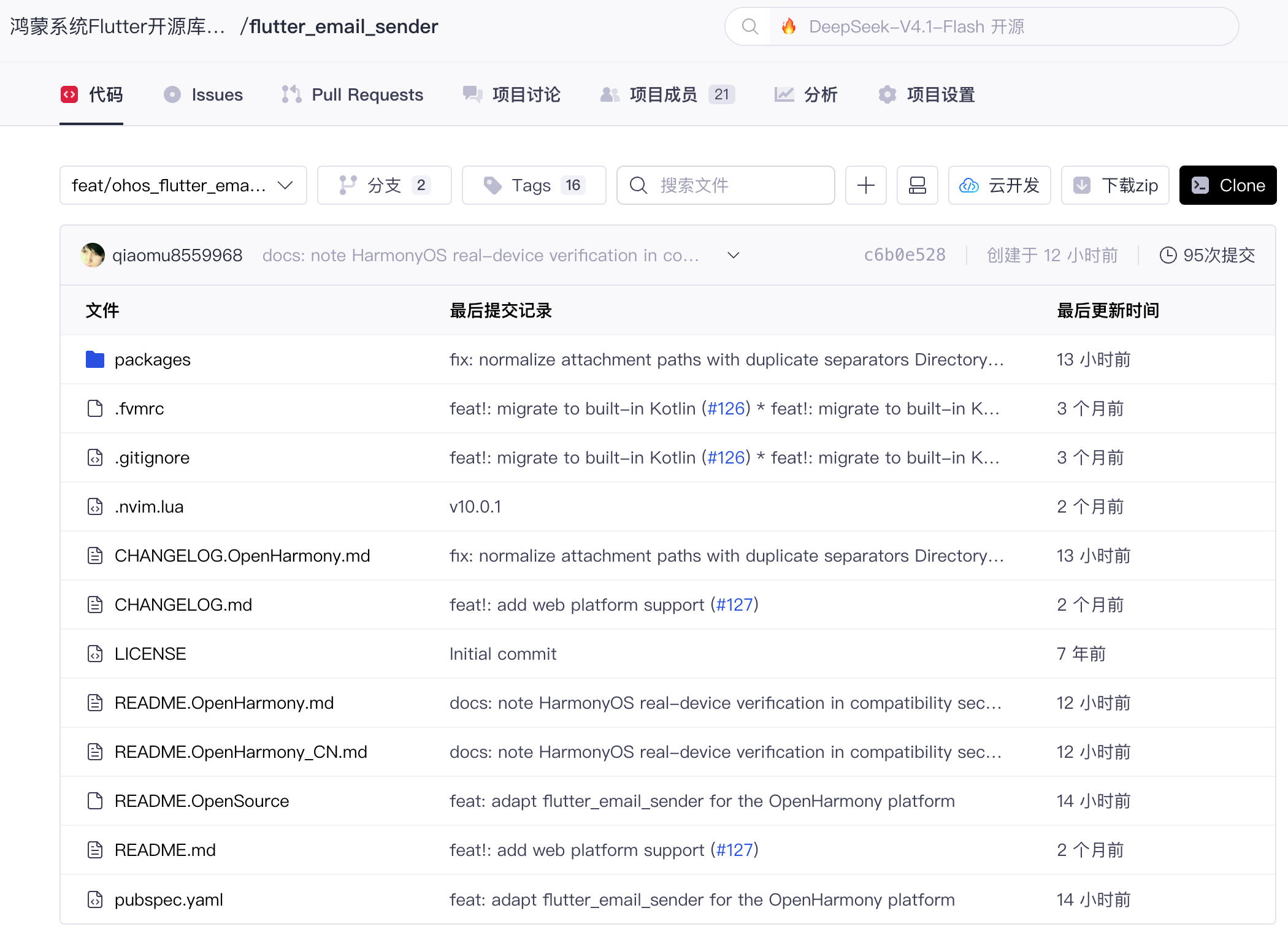Screen dimensions: 1288x943
Task: Click the Initial commit message
Action: click(x=503, y=654)
